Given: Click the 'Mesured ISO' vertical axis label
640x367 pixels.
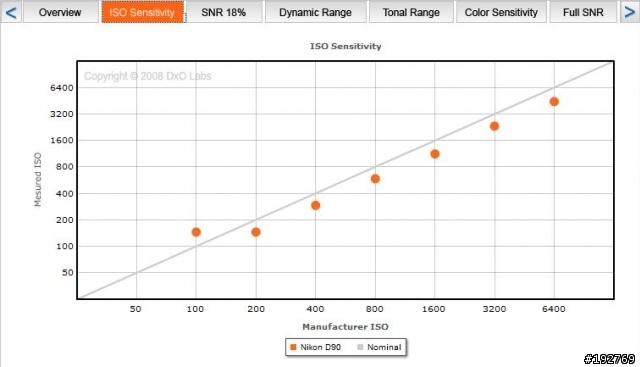Looking at the screenshot, I should (38, 180).
